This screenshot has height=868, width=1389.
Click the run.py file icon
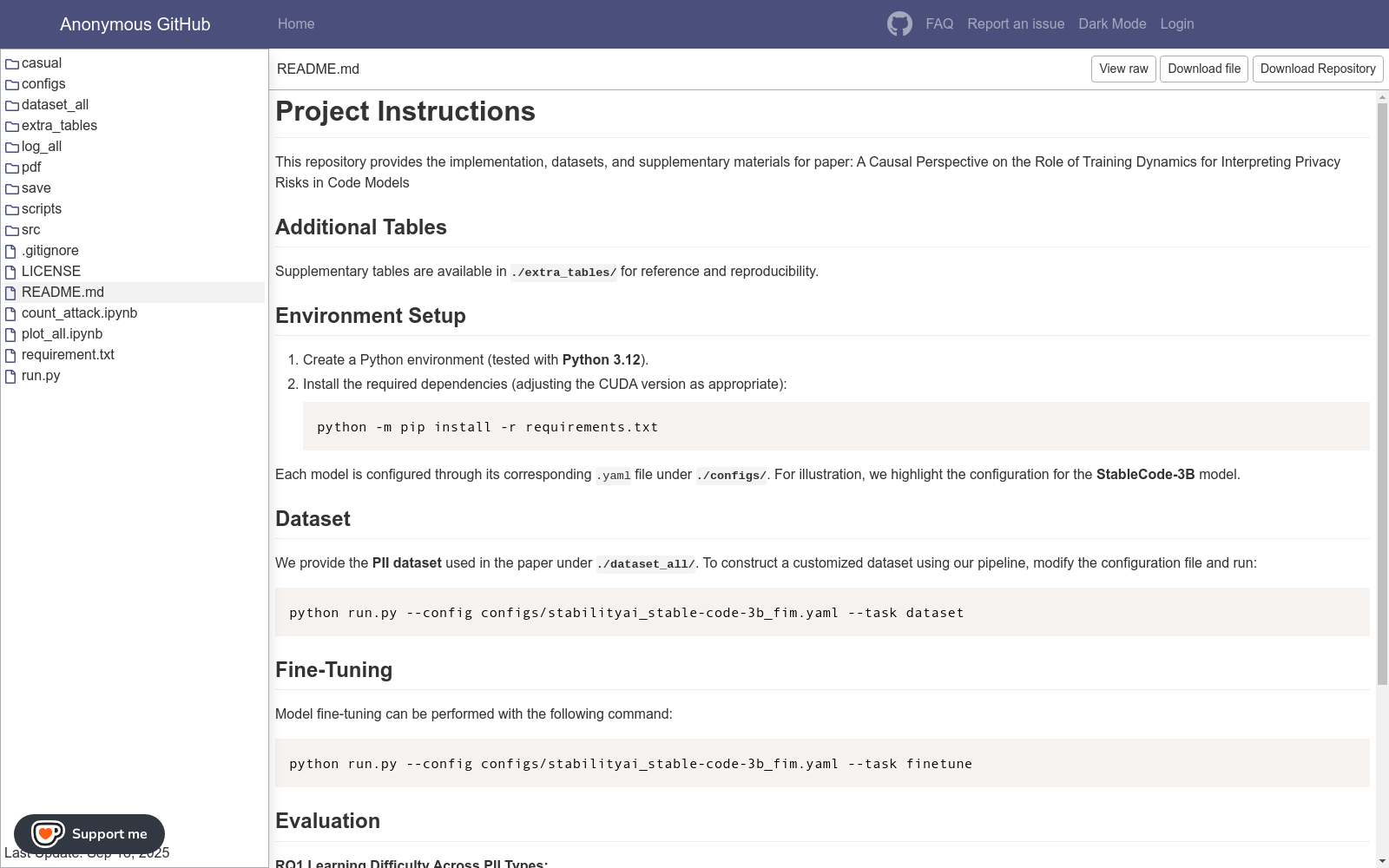click(x=11, y=376)
